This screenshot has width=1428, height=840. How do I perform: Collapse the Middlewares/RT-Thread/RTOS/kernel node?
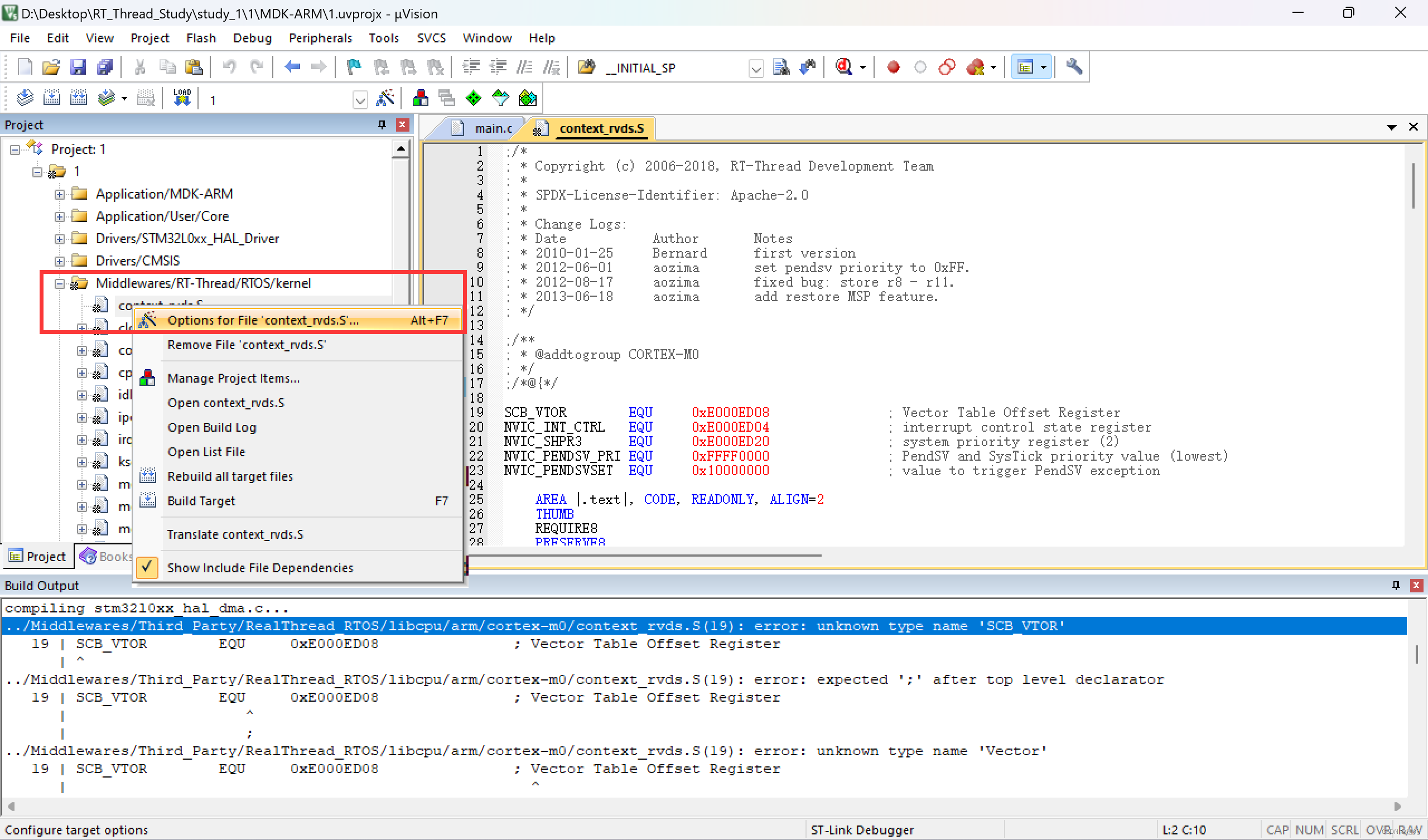pyautogui.click(x=60, y=283)
